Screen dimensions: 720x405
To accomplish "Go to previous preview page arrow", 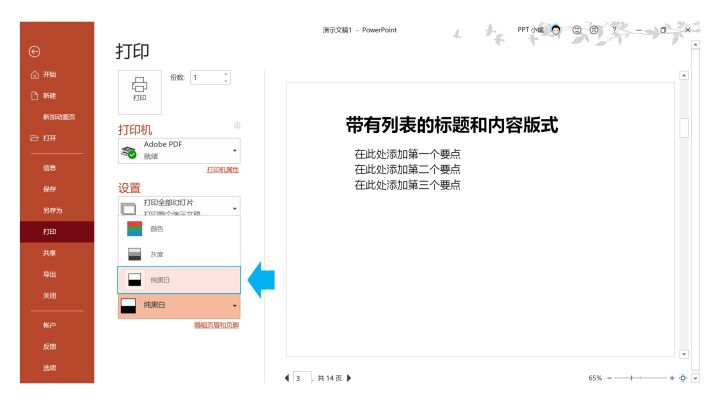I will (x=287, y=378).
